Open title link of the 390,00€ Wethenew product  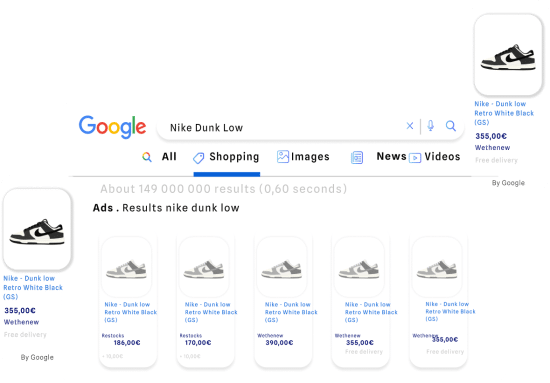point(291,312)
